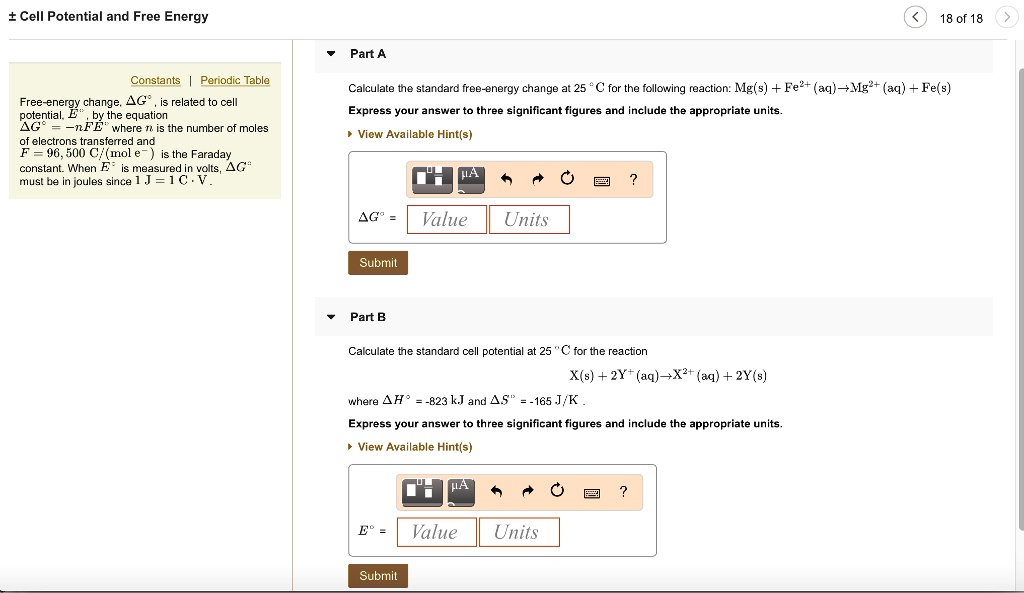1024x593 pixels.
Task: Reset the Part A answer field
Action: 566,179
